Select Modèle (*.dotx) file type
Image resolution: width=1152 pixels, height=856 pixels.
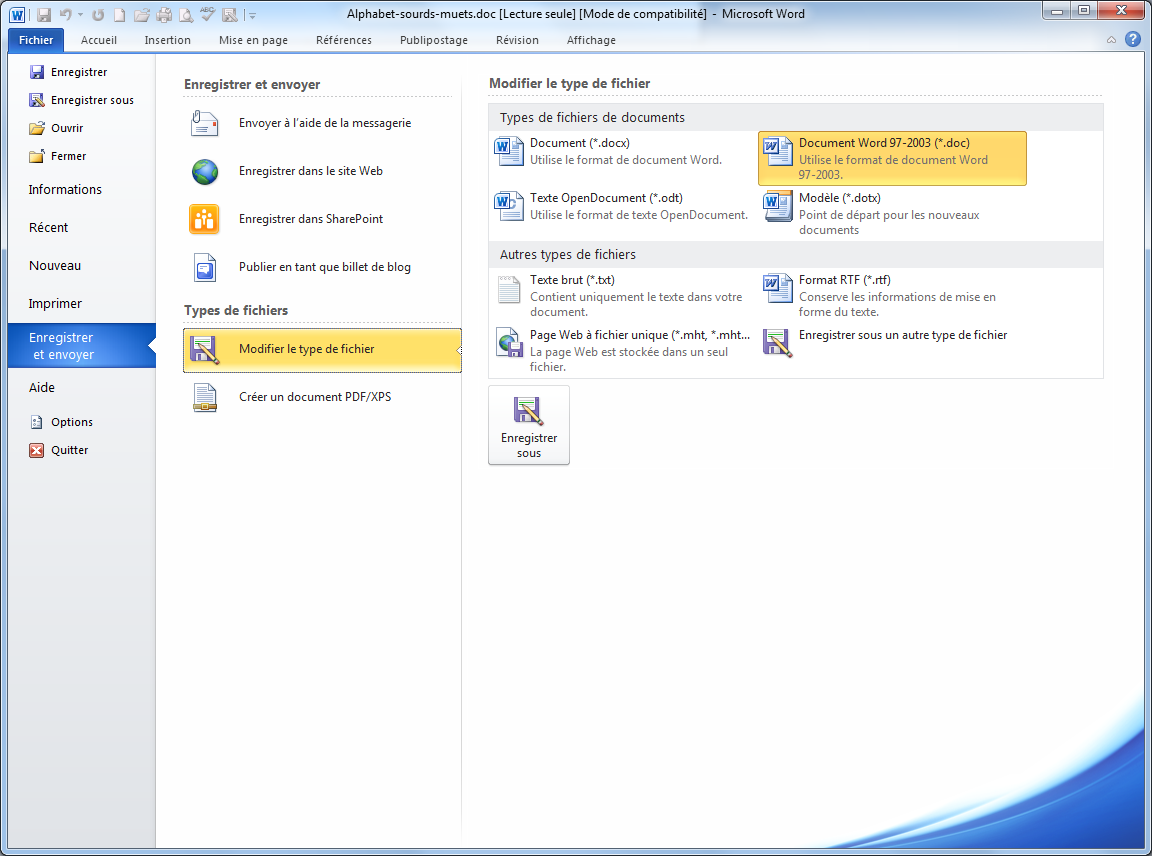(892, 214)
